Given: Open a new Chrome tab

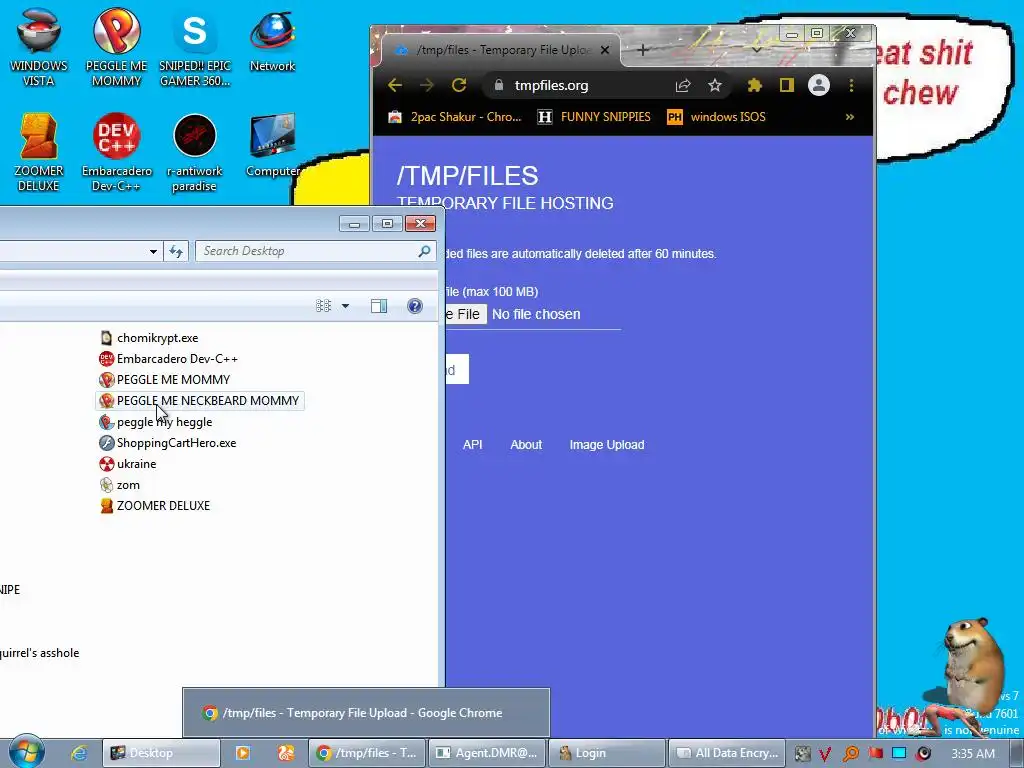Looking at the screenshot, I should 643,50.
